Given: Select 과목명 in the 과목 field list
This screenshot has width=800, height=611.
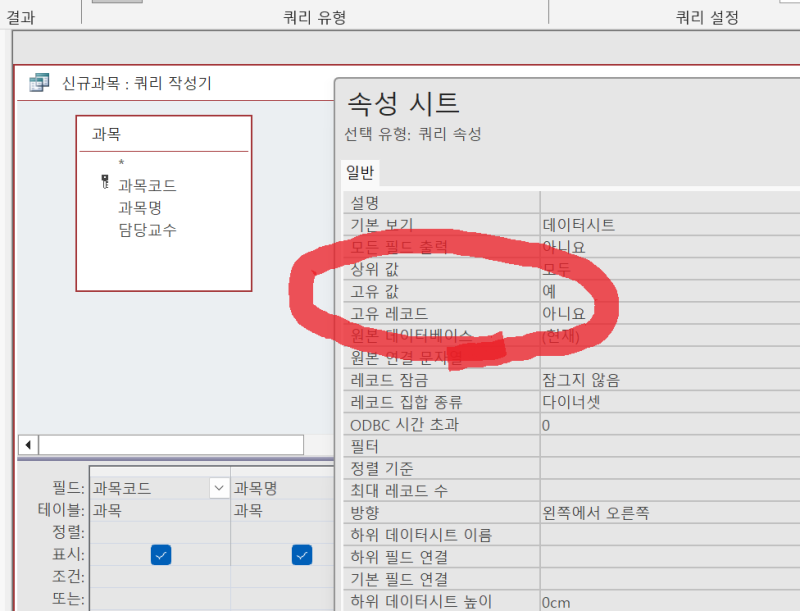Looking at the screenshot, I should [140, 208].
